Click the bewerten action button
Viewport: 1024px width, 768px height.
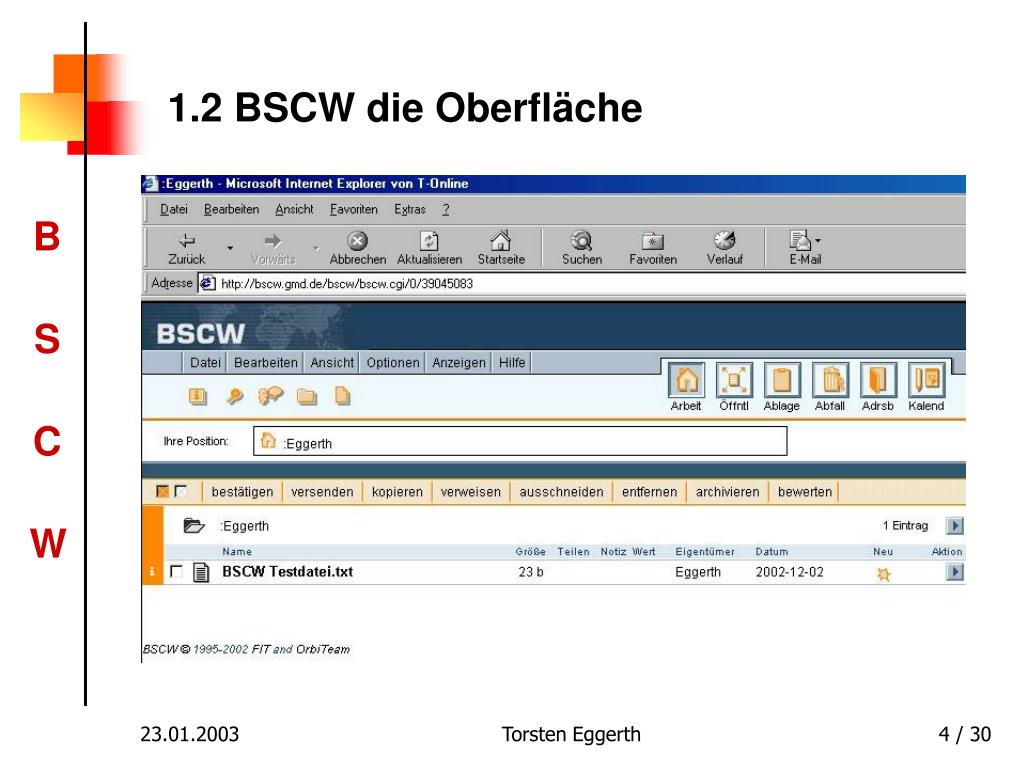[x=805, y=492]
